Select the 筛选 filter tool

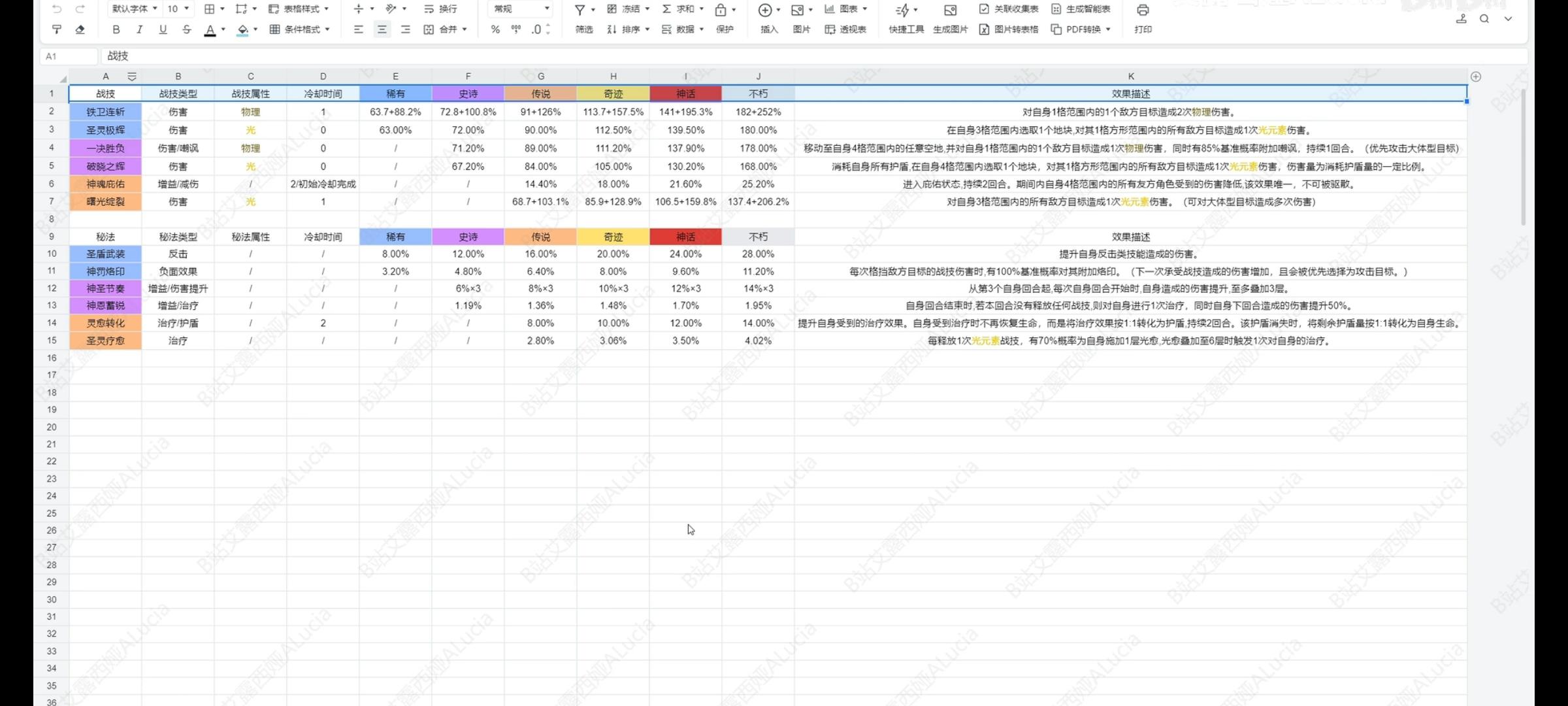[x=582, y=29]
